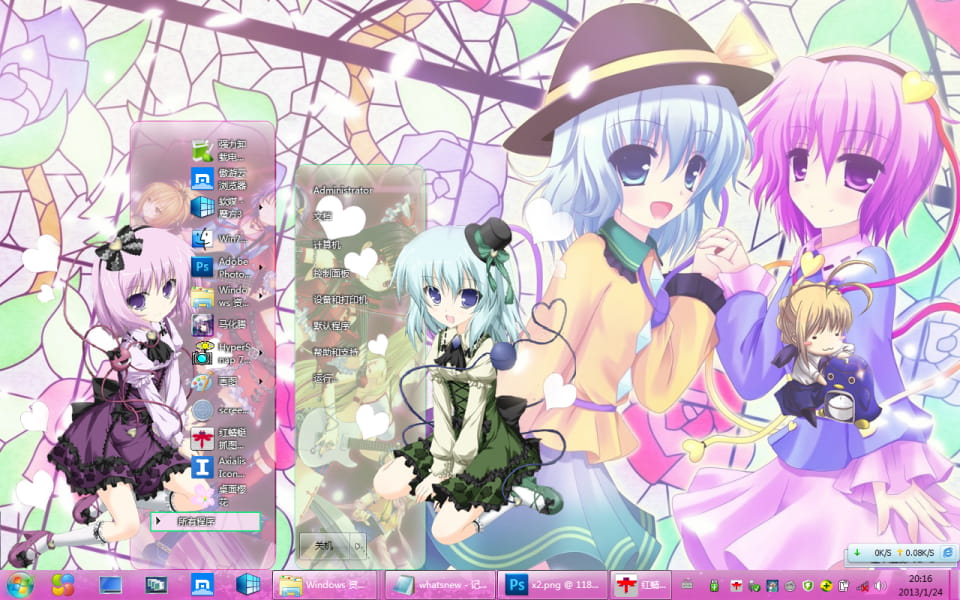
Task: Open 控制面板 (Control Panel) menu entry
Action: click(x=331, y=273)
